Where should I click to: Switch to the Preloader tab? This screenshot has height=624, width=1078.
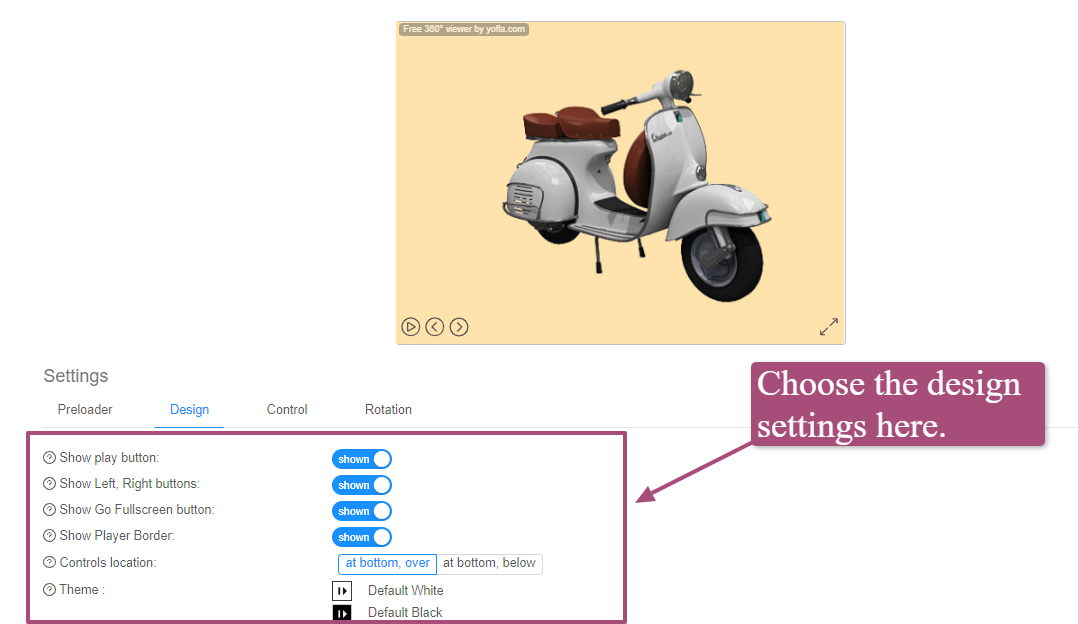[85, 410]
